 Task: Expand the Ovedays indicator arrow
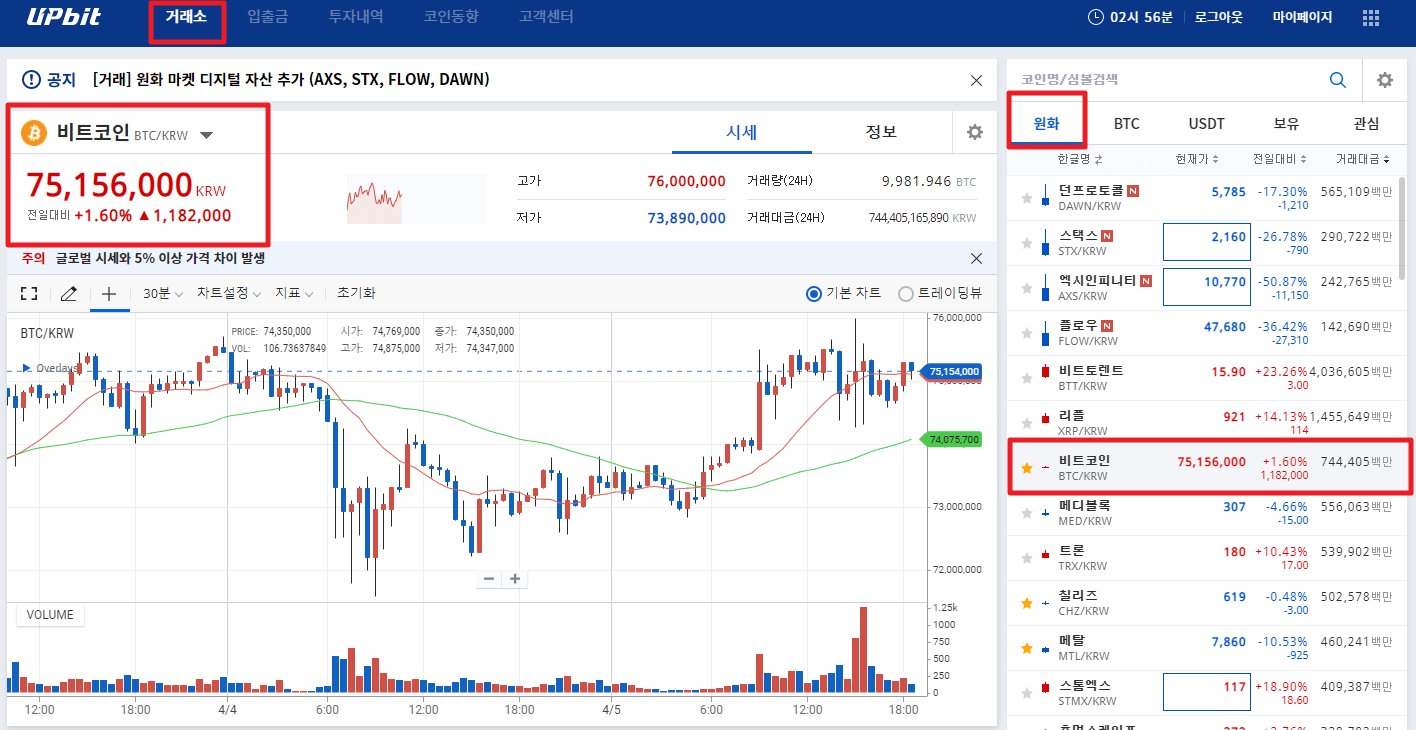(x=27, y=368)
